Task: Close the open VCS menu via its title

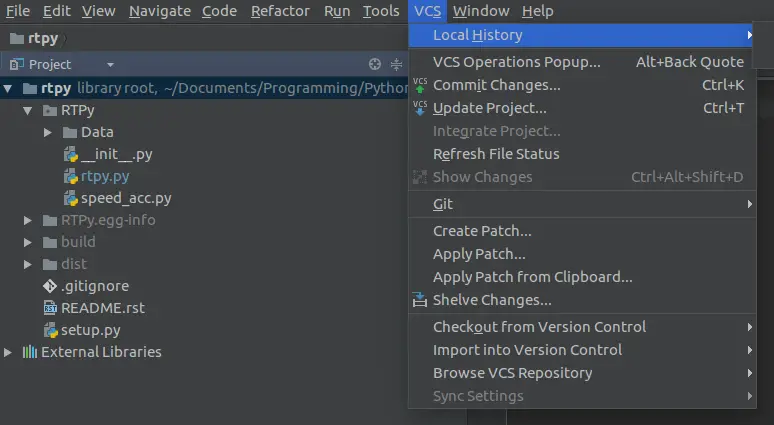Action: 427,11
